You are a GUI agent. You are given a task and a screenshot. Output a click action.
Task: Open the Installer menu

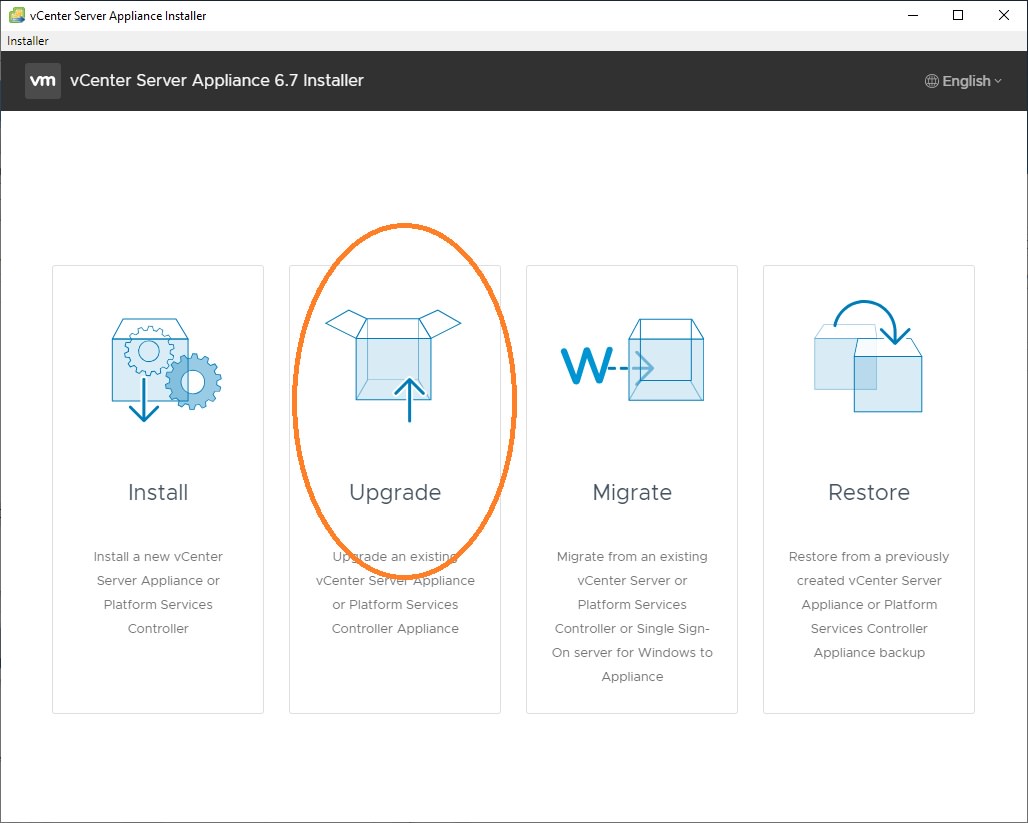point(28,41)
